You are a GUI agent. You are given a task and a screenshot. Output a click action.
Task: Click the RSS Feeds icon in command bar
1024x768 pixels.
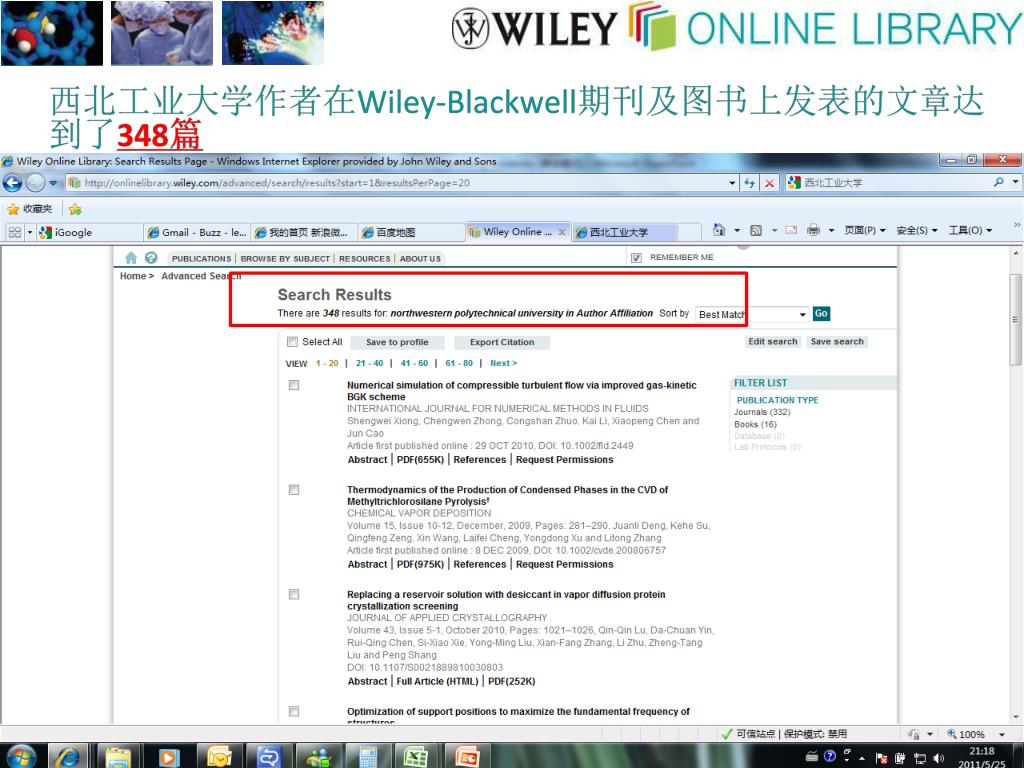pos(756,230)
